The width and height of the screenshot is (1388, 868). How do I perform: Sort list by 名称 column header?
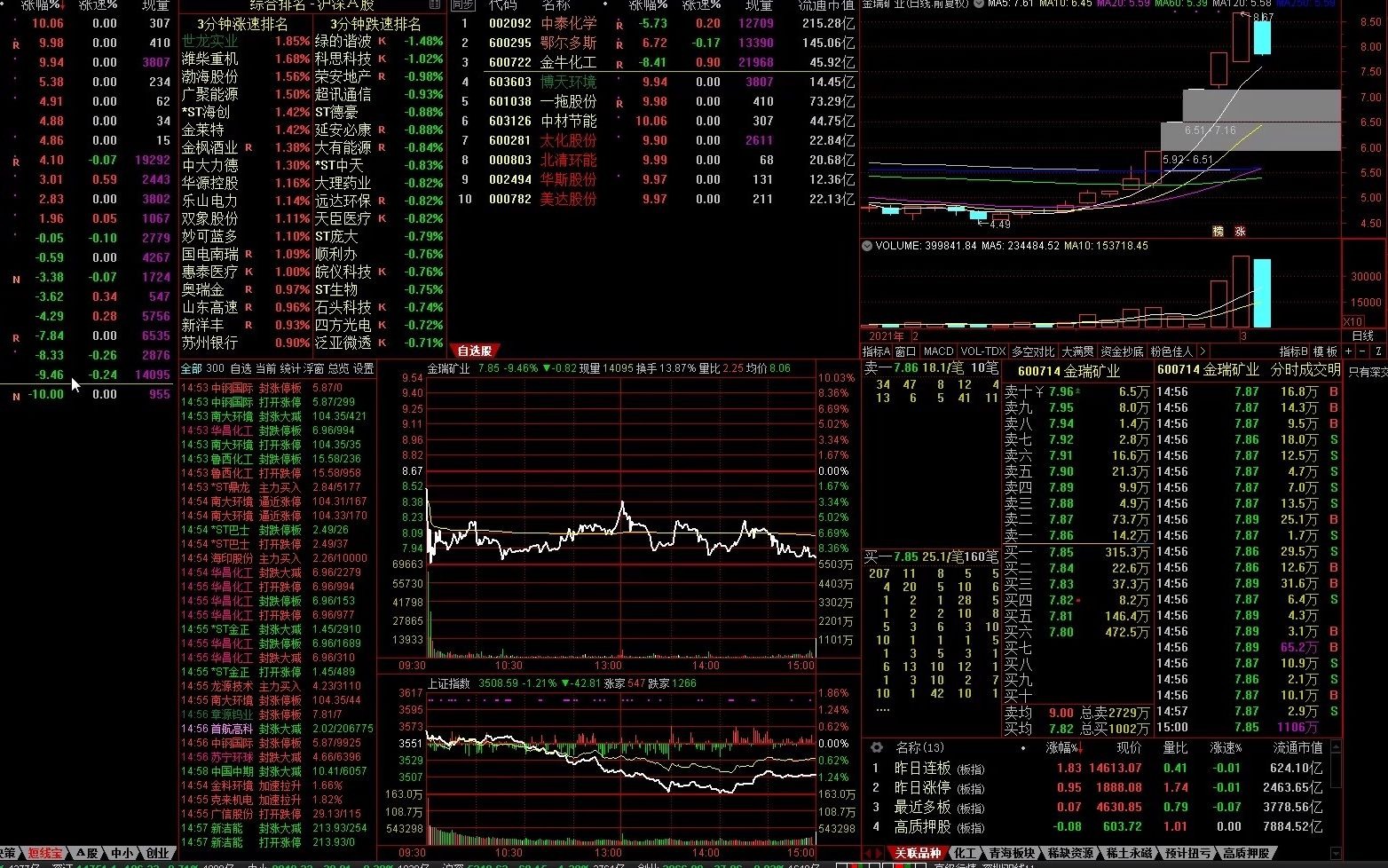(x=556, y=4)
